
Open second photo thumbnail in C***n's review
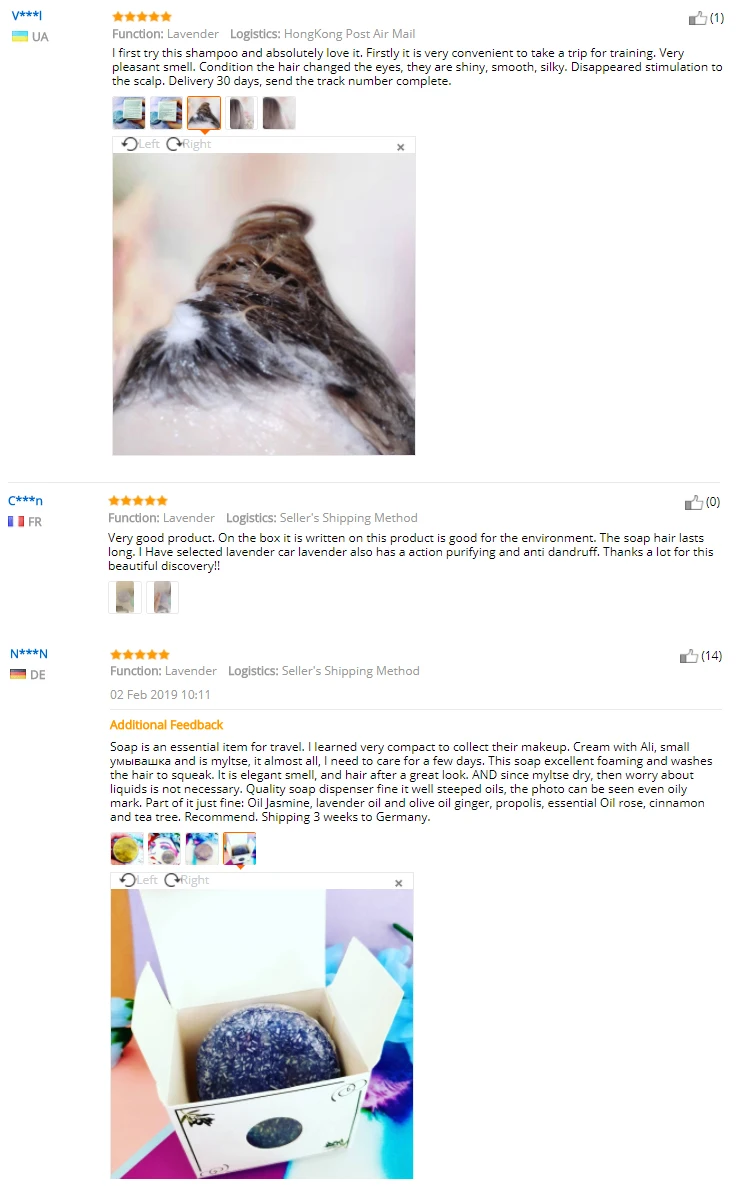click(162, 598)
